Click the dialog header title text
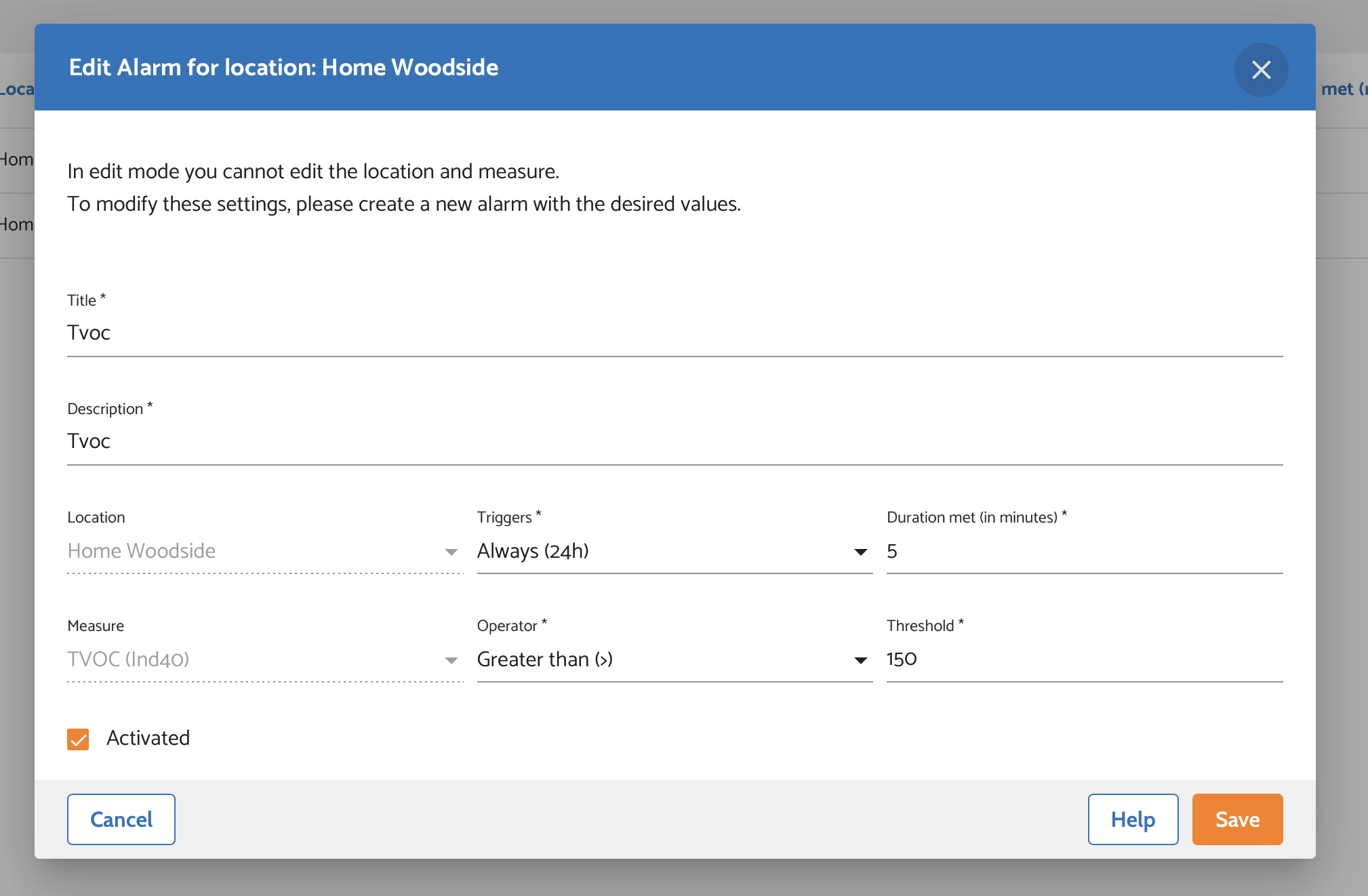The image size is (1368, 896). coord(283,68)
